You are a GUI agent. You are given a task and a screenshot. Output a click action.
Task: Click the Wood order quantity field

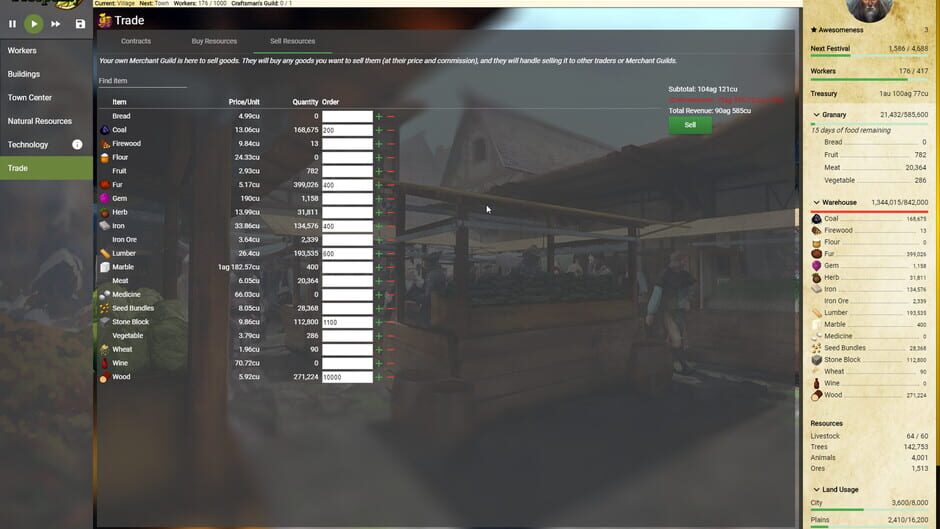pos(347,377)
